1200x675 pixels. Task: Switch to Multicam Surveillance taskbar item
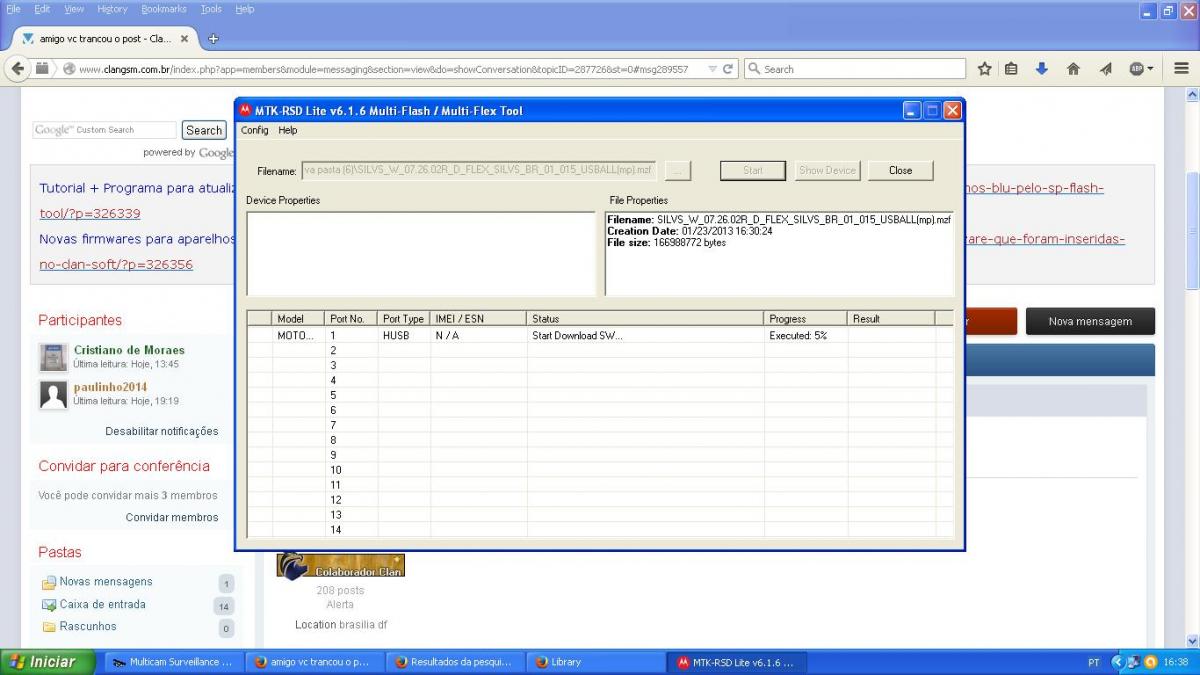point(172,662)
